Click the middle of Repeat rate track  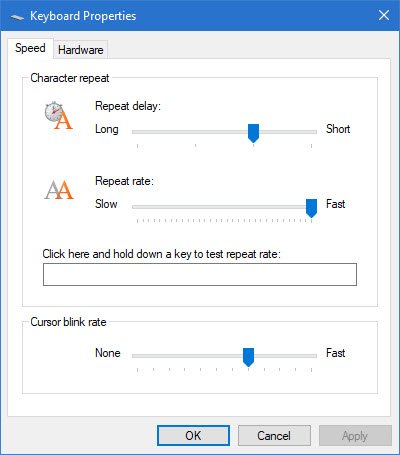pos(224,207)
